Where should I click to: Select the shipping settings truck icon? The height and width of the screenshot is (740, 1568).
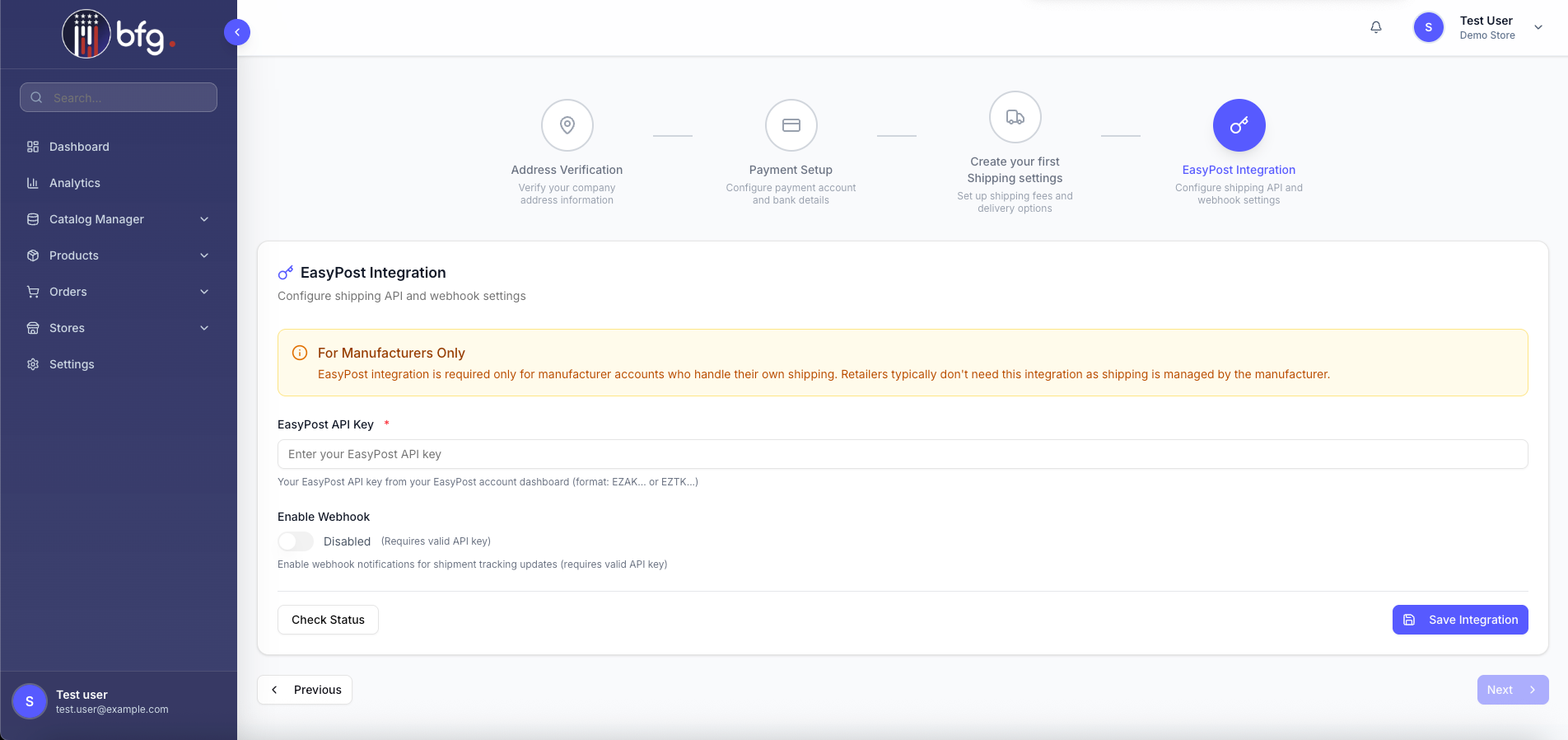(x=1015, y=117)
